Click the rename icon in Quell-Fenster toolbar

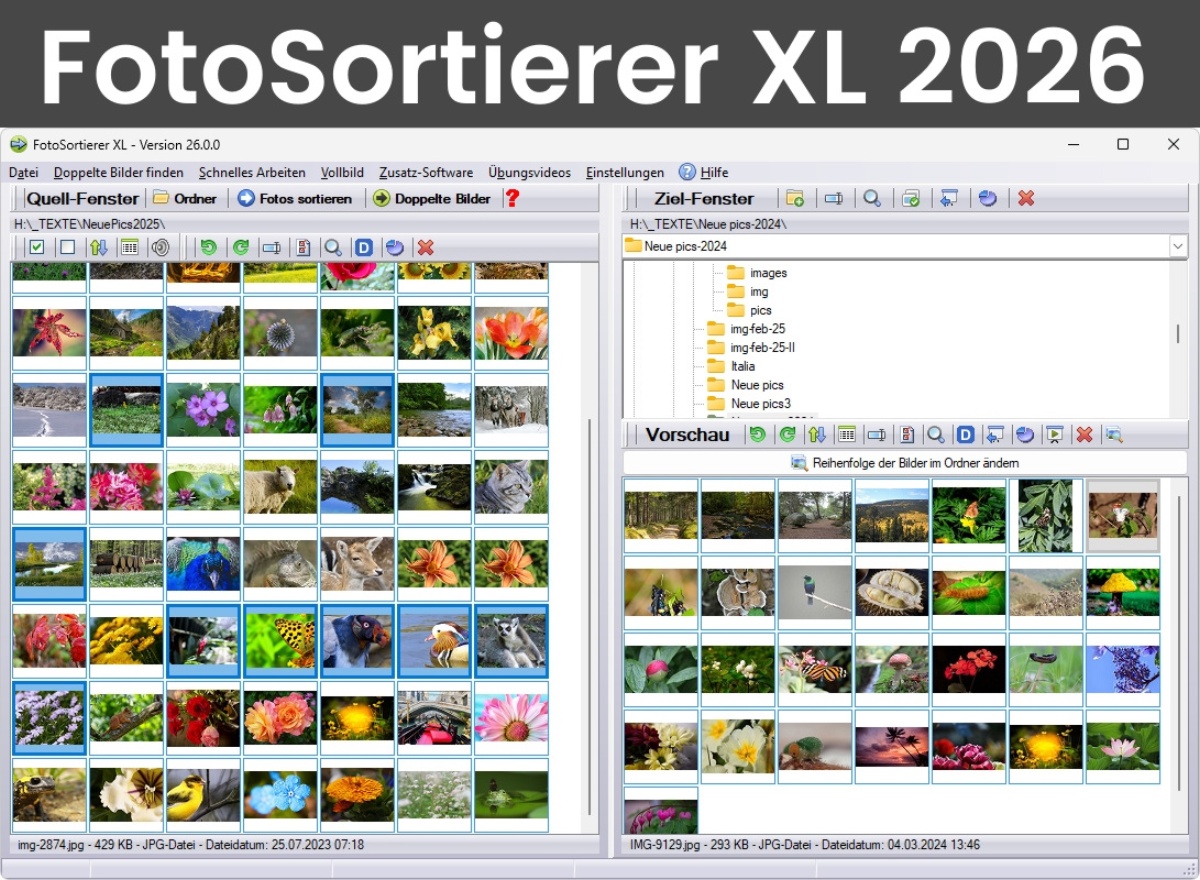pyautogui.click(x=271, y=247)
